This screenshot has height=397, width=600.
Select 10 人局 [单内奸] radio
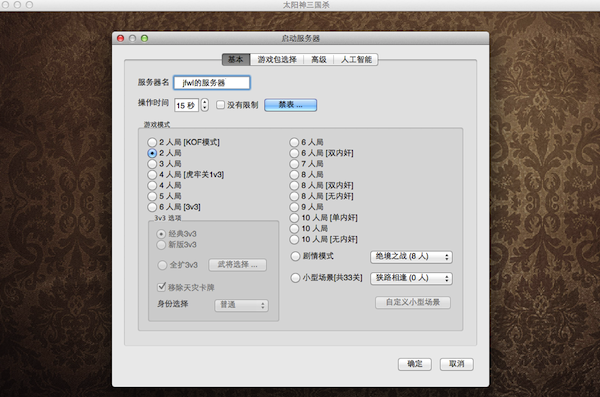tap(294, 218)
